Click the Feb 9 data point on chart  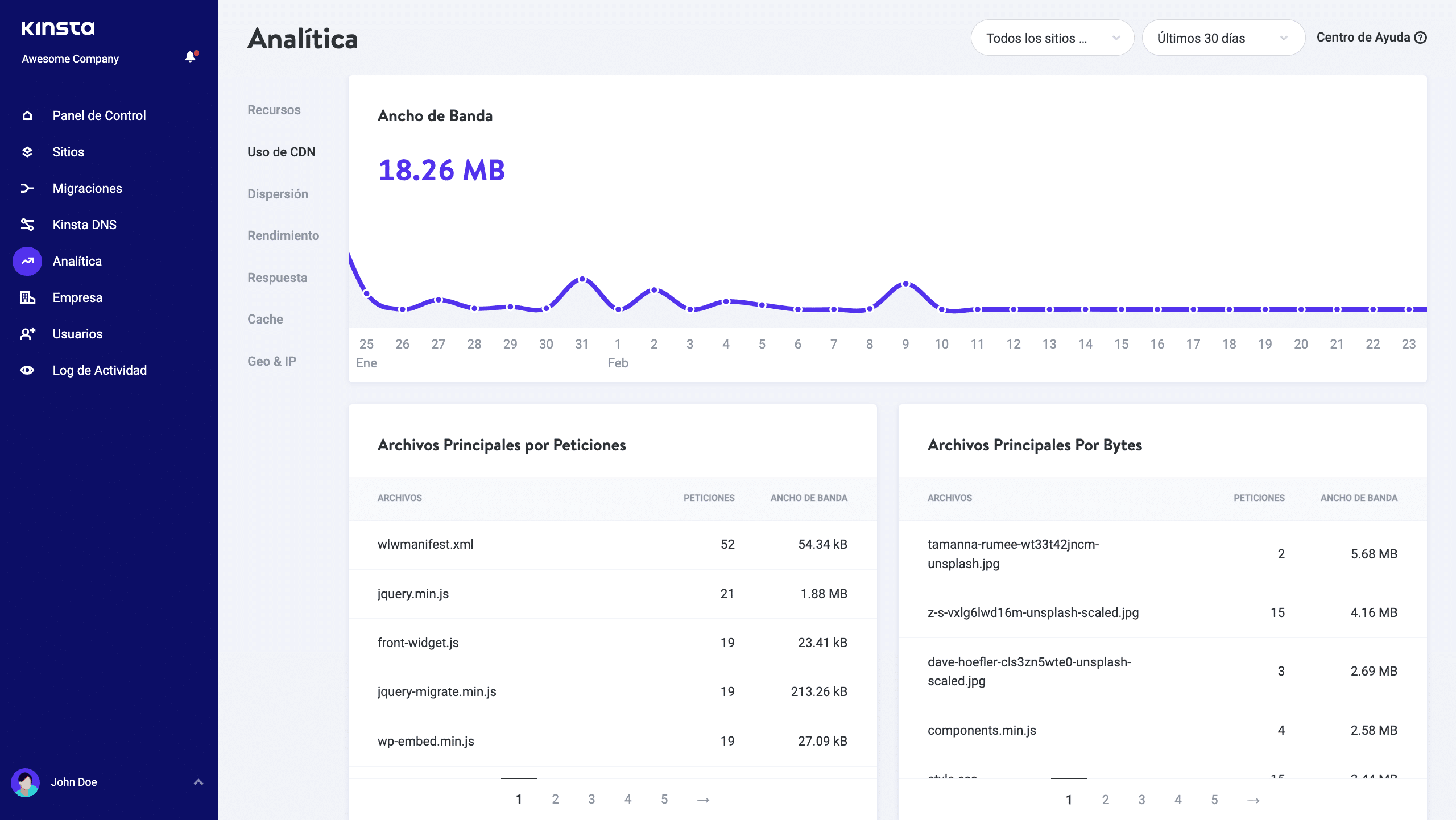point(905,284)
